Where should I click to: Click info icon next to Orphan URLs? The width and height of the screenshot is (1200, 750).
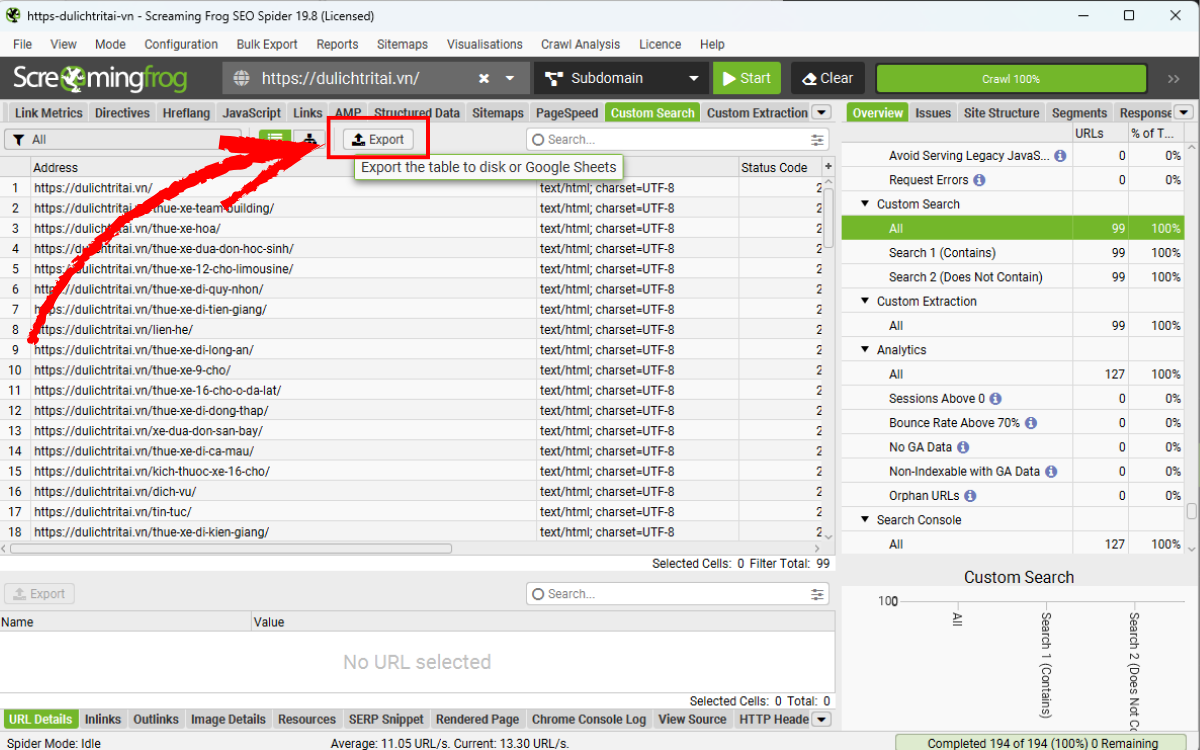pyautogui.click(x=970, y=496)
